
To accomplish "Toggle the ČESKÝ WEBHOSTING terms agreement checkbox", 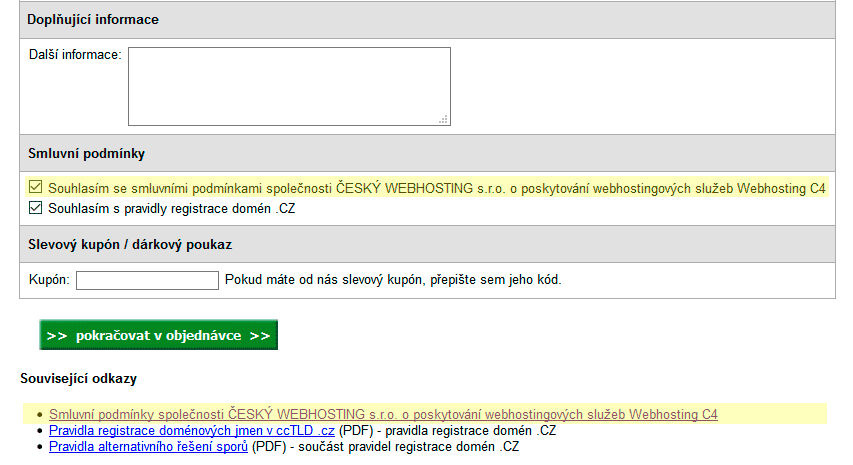I will click(36, 188).
